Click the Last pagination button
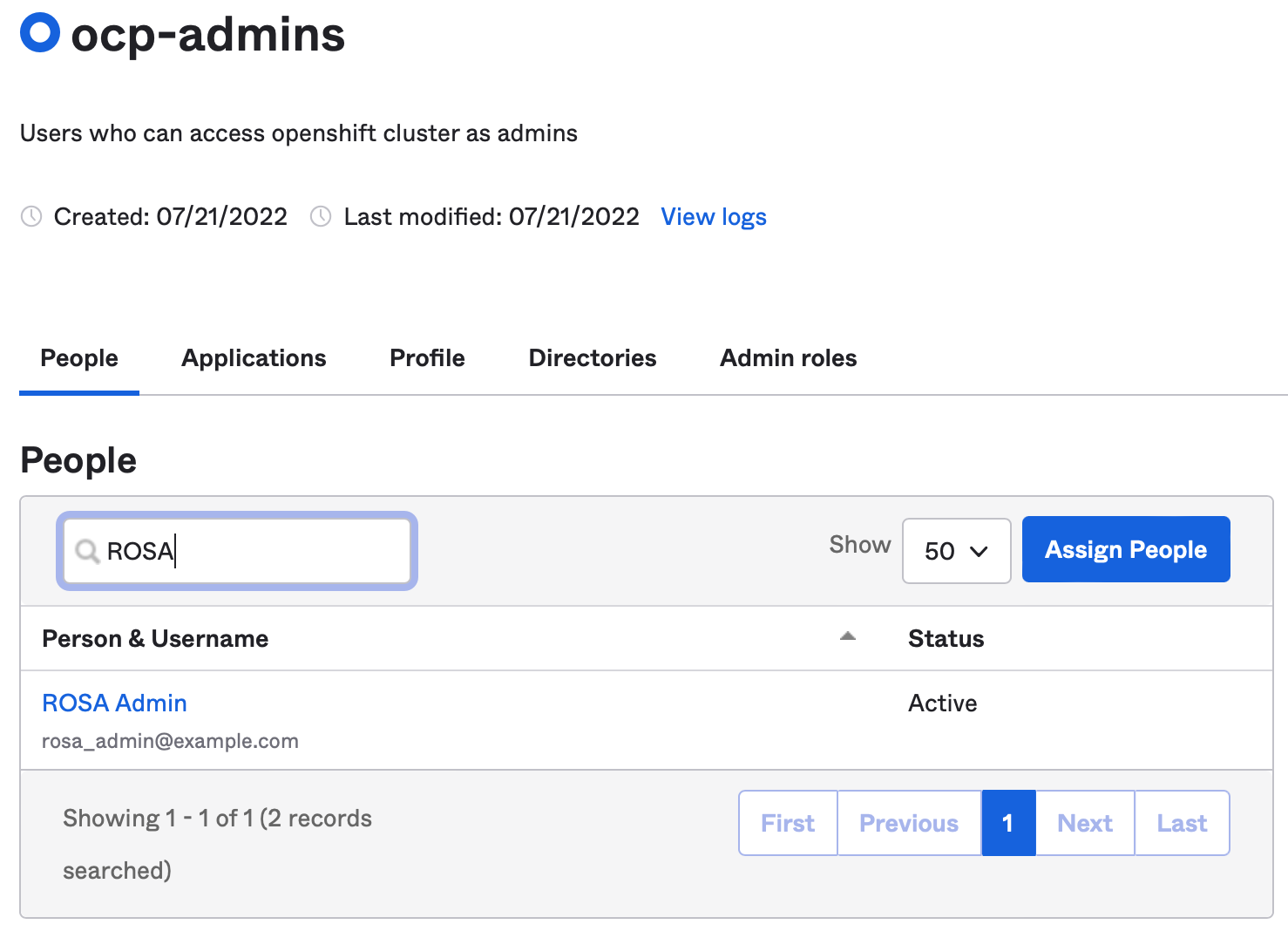 pyautogui.click(x=1181, y=822)
